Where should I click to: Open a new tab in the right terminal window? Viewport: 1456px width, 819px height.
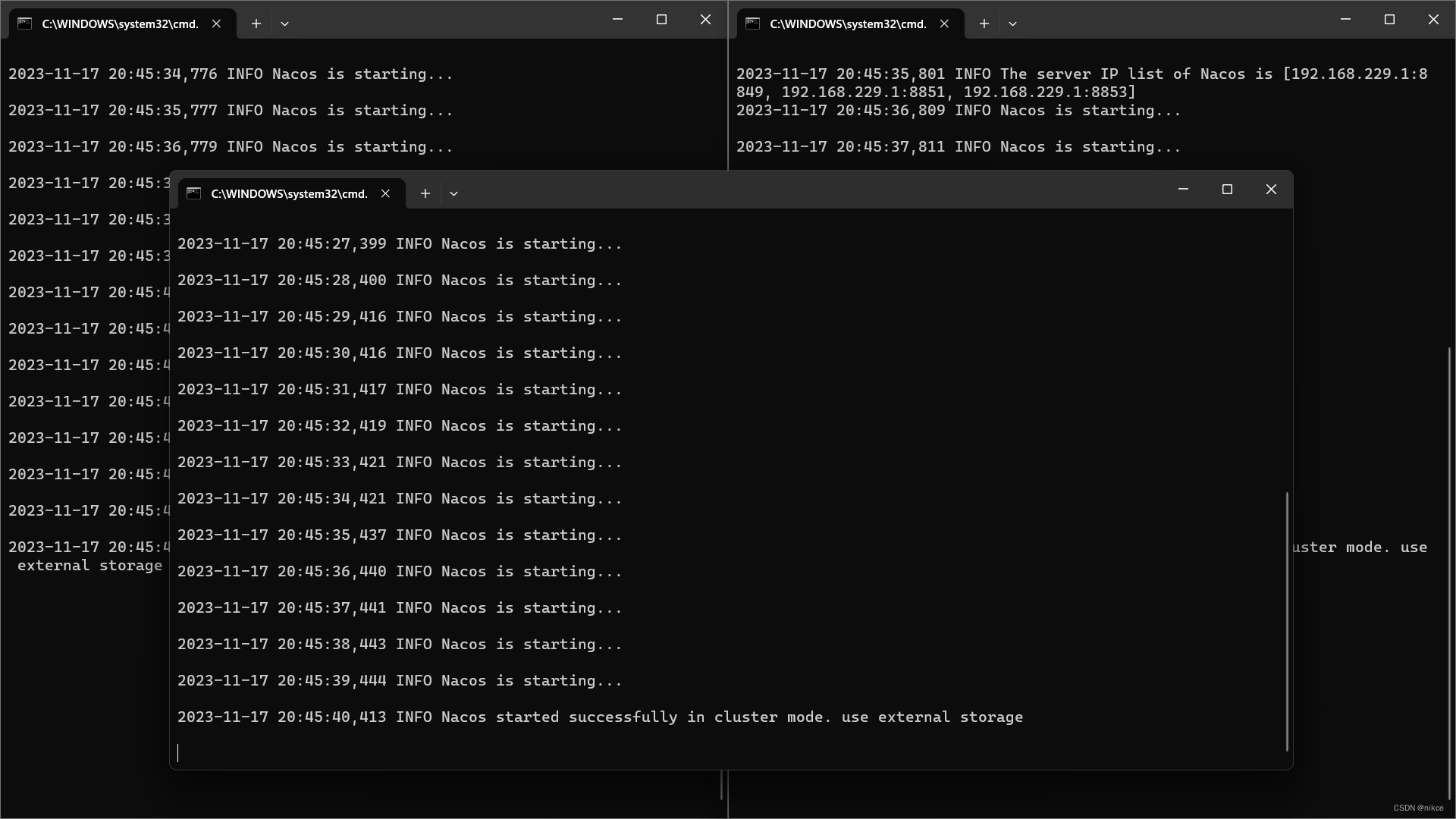984,24
